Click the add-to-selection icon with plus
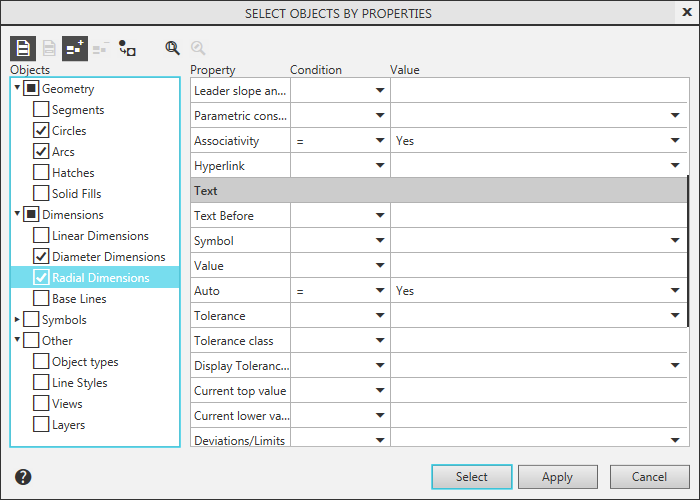The width and height of the screenshot is (700, 500). 75,47
